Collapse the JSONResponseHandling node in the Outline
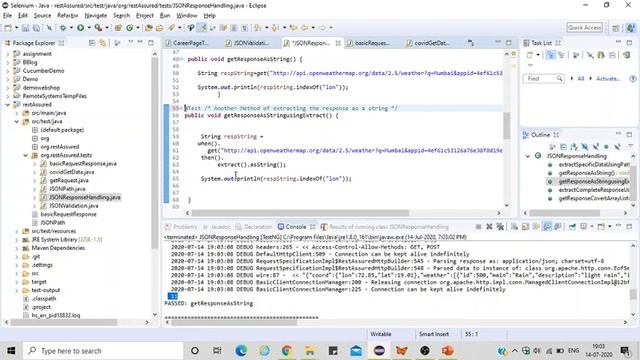Viewport: 640px width, 360px height. coord(528,156)
